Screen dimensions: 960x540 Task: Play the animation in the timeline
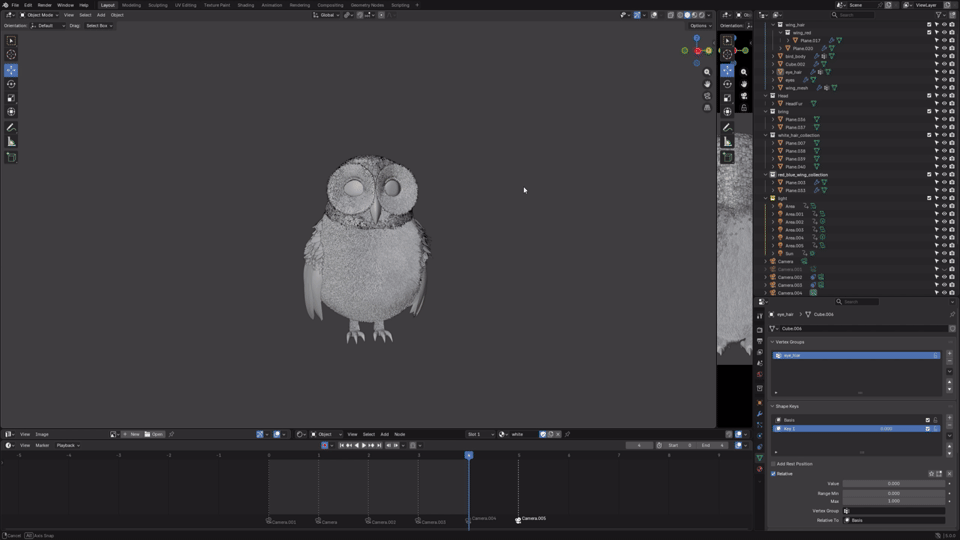tap(364, 445)
